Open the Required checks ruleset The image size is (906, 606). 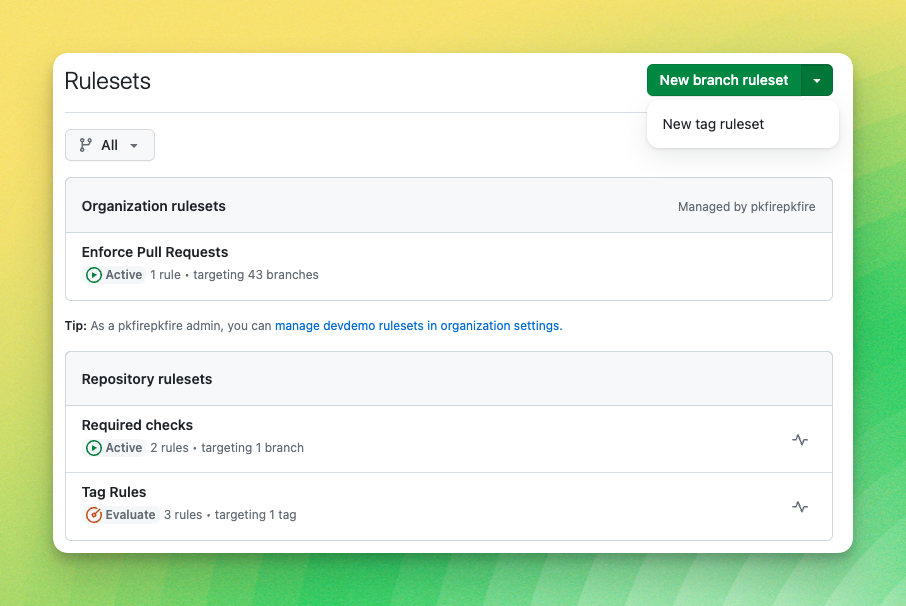coord(137,425)
